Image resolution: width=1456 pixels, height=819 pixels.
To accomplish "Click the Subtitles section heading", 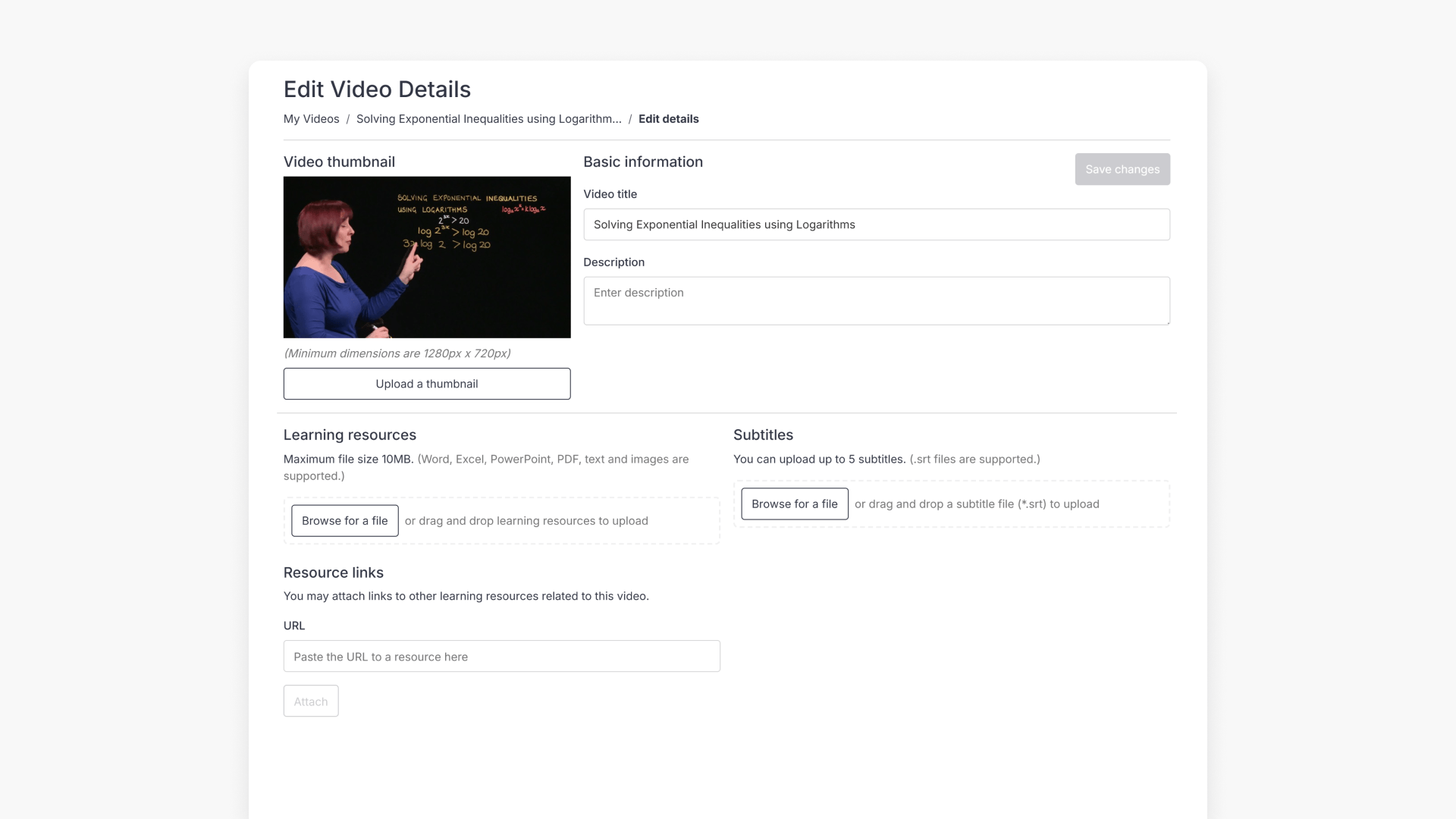I will [762, 435].
